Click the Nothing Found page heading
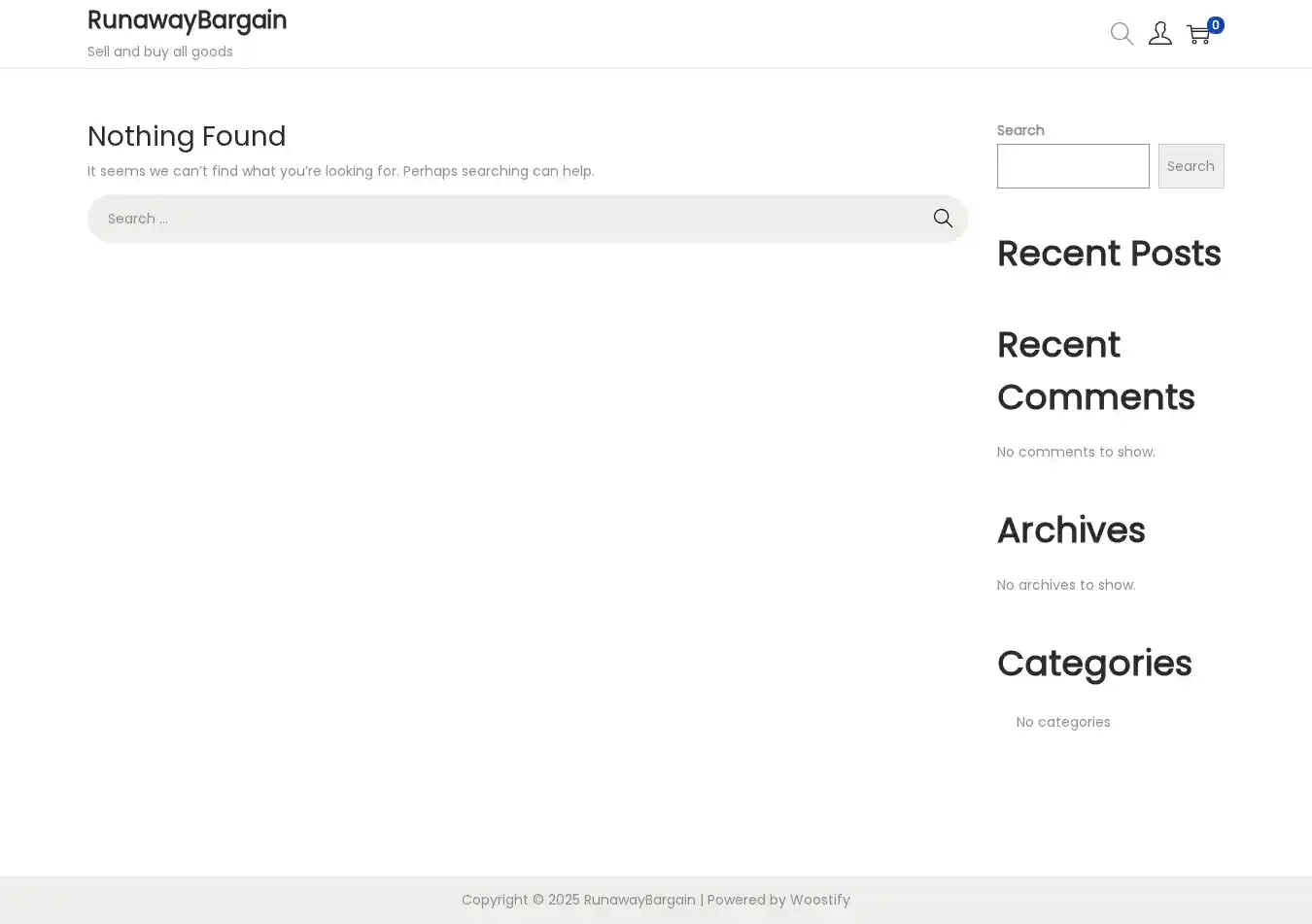1312x924 pixels. pyautogui.click(x=187, y=136)
